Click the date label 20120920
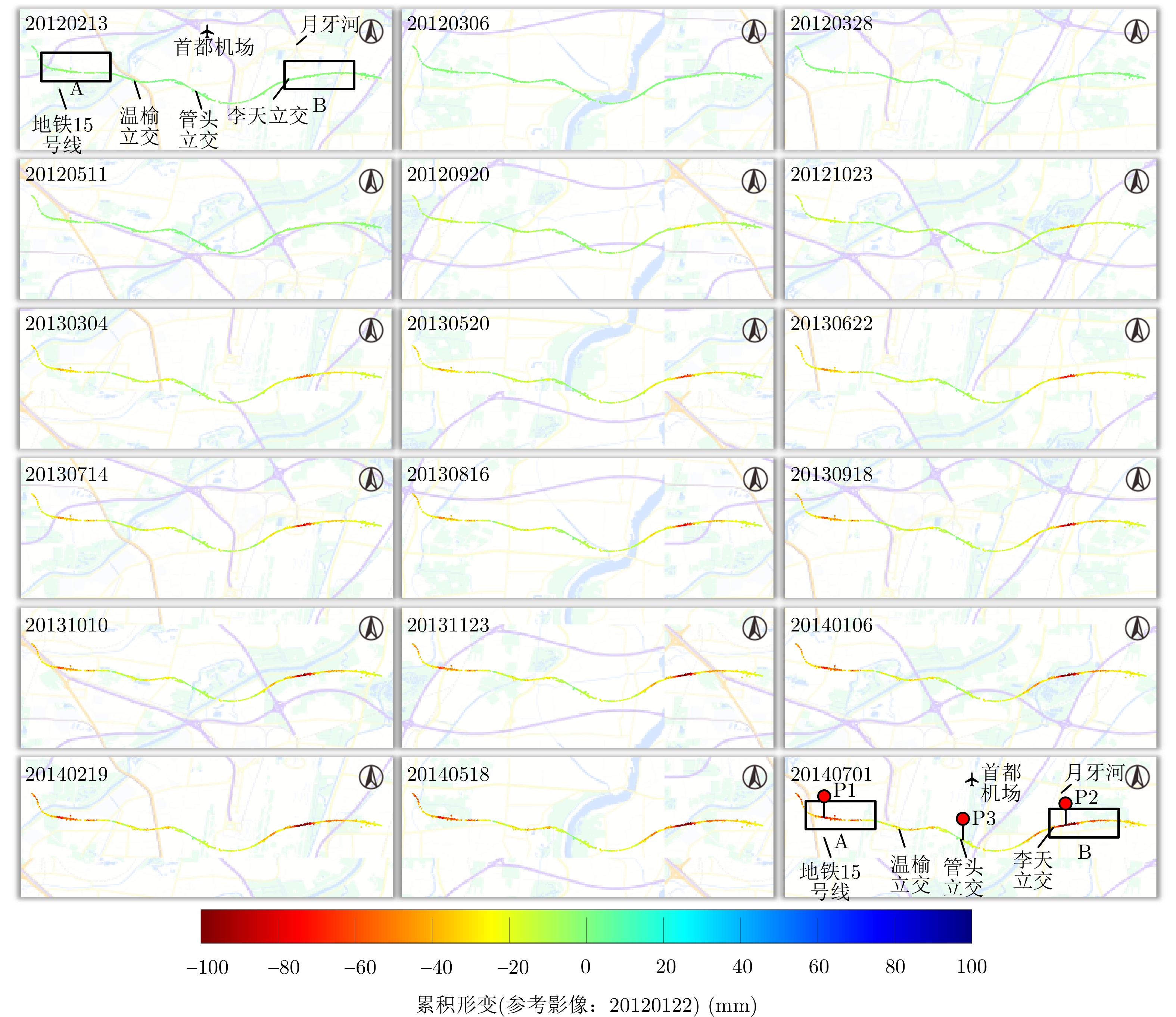The image size is (1176, 1017). point(448,174)
